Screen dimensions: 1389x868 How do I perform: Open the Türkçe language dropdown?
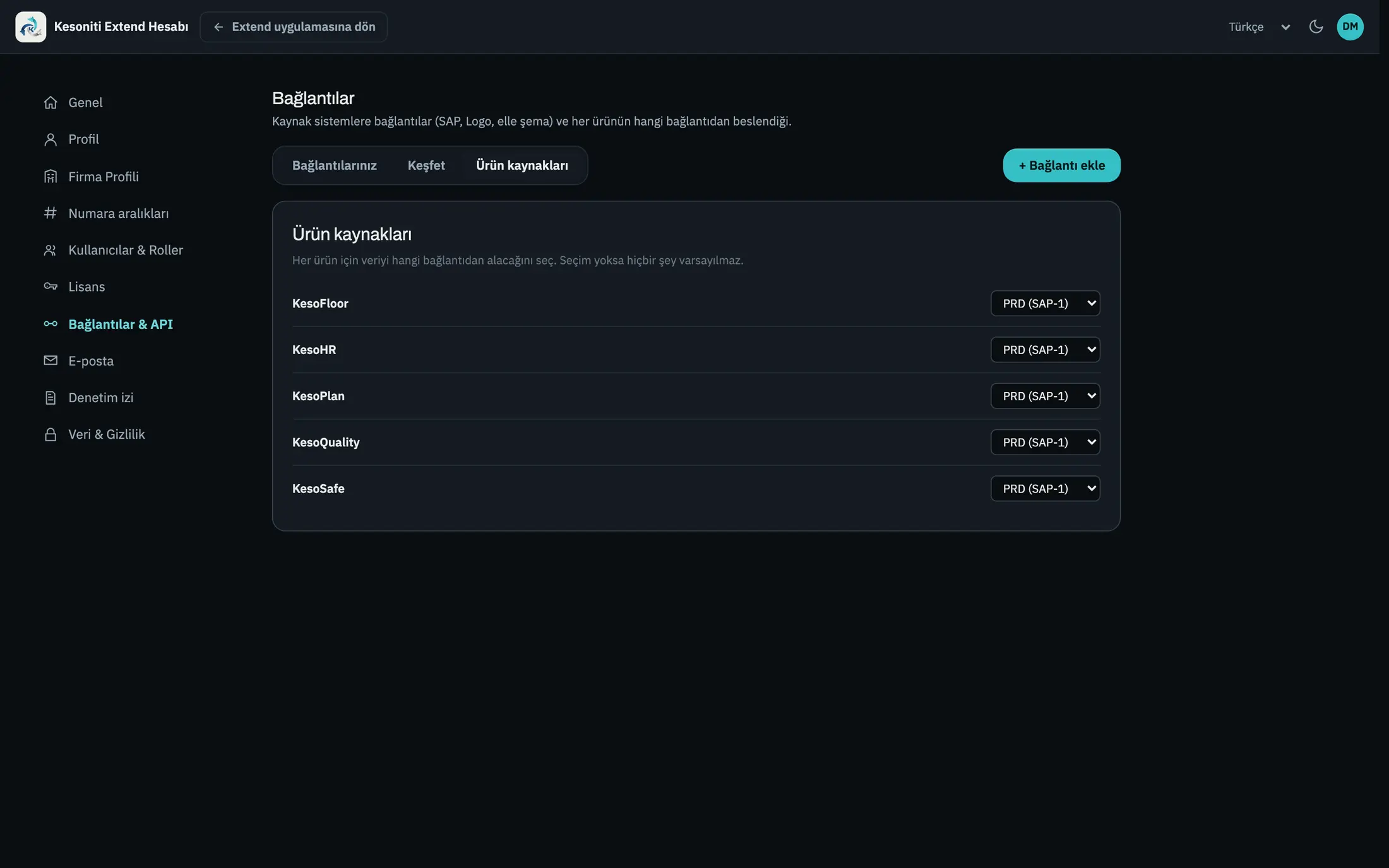pyautogui.click(x=1260, y=27)
